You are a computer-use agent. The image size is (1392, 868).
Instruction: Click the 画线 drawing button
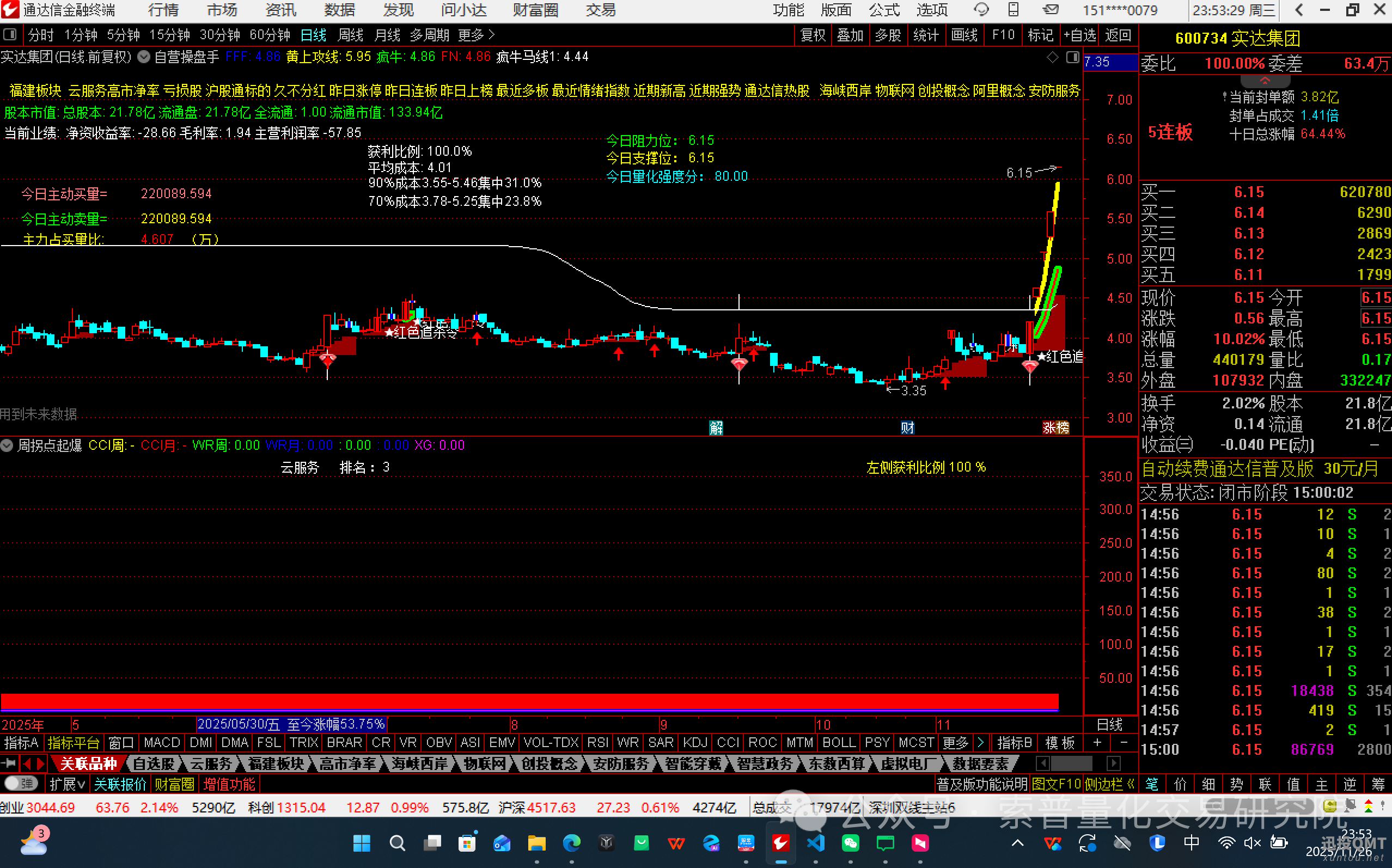(x=964, y=35)
